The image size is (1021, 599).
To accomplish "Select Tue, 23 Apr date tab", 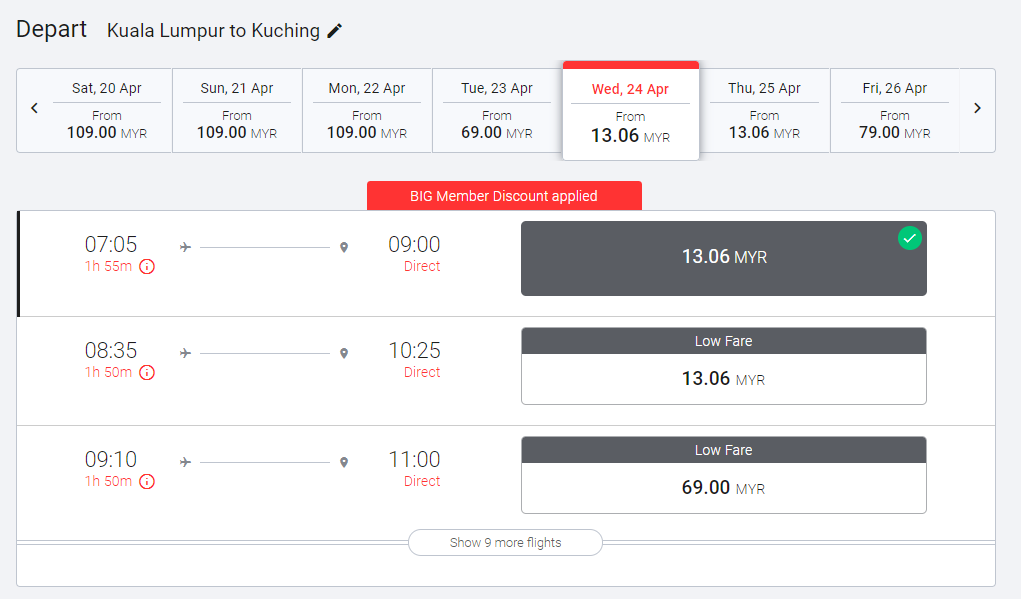I will coord(497,110).
